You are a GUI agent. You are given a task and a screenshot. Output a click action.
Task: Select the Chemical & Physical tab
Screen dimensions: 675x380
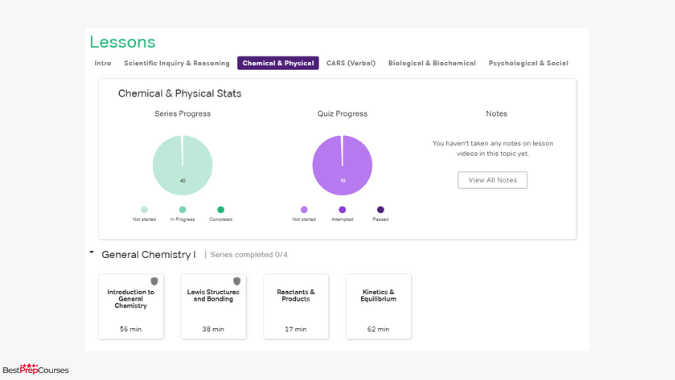278,63
